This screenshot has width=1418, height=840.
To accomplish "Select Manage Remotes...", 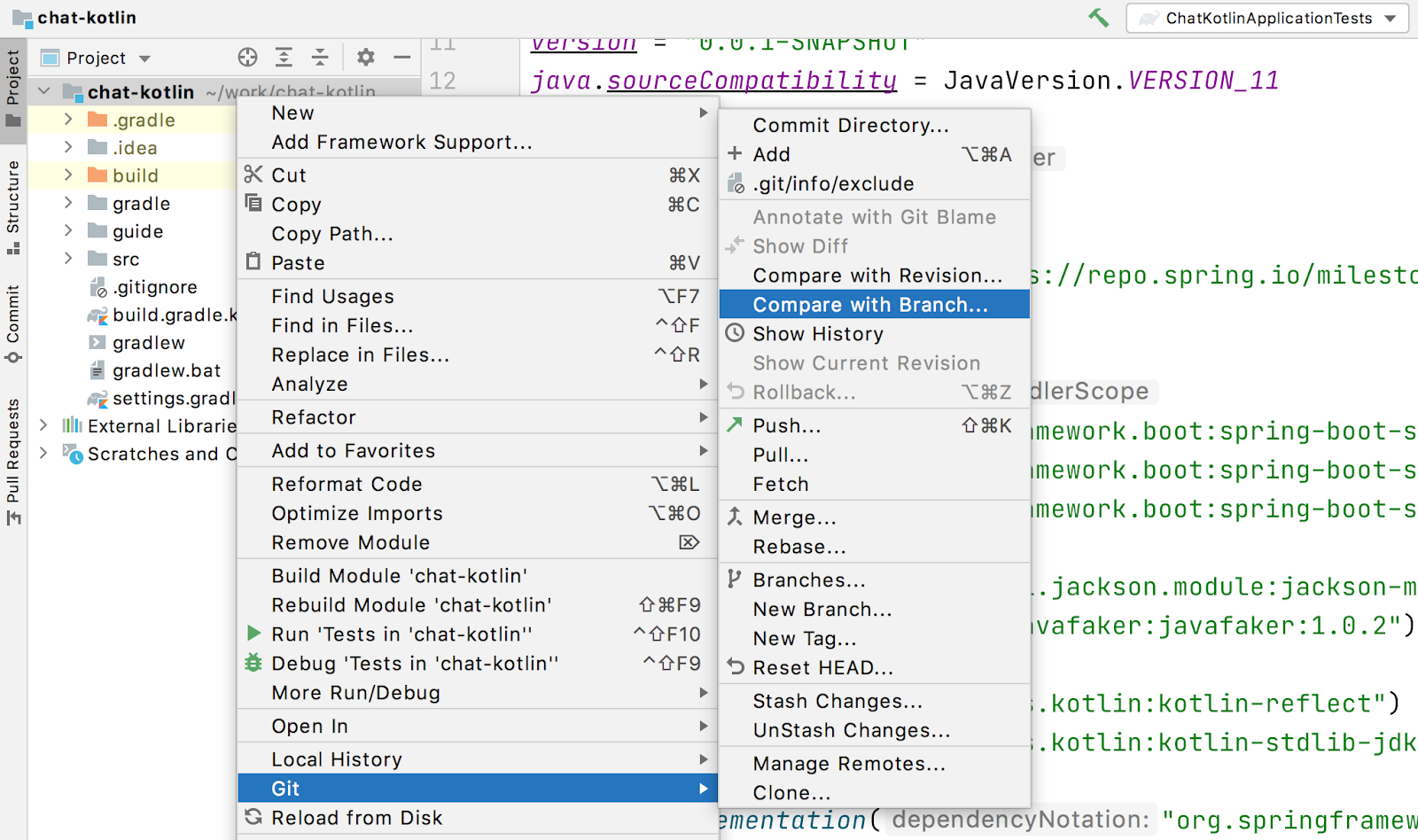I will coord(875,763).
